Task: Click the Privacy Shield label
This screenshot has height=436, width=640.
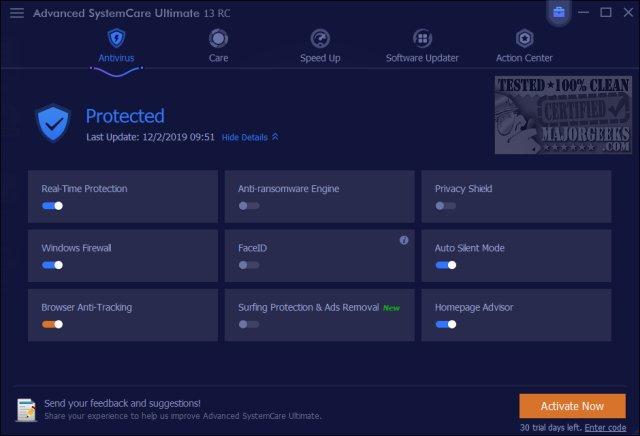Action: (463, 189)
